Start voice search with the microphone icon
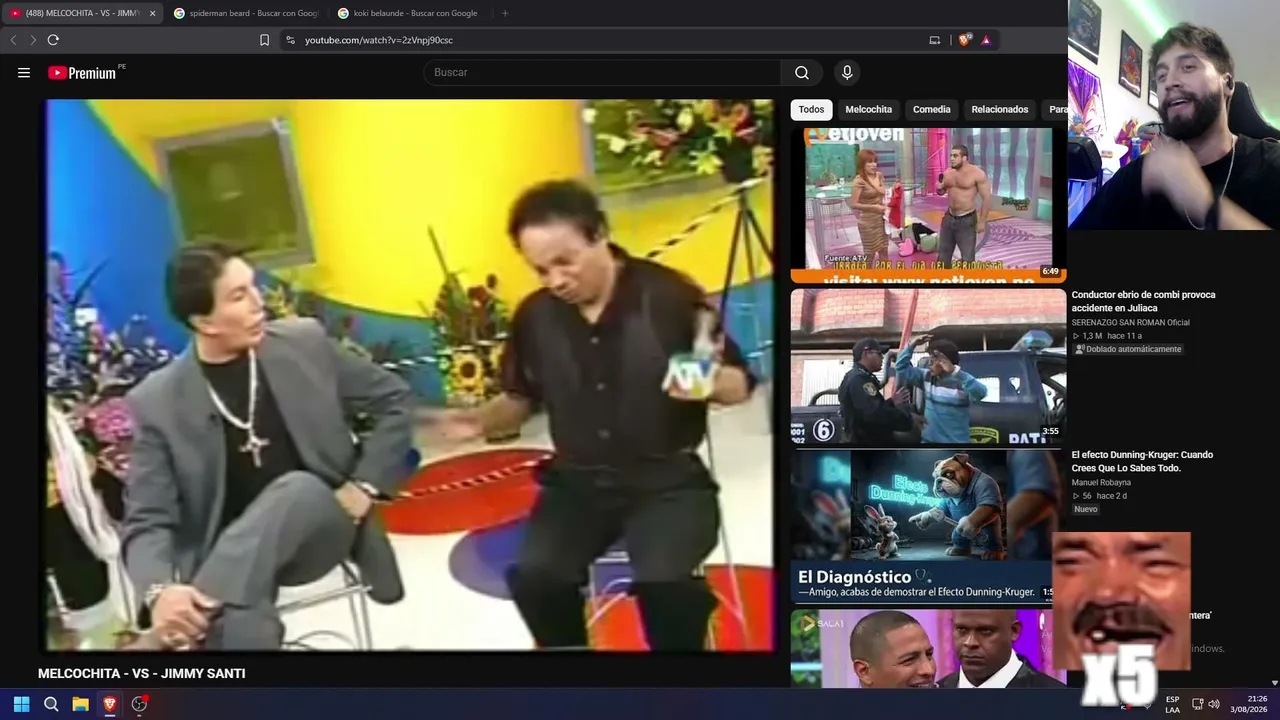The image size is (1280, 720). click(847, 72)
